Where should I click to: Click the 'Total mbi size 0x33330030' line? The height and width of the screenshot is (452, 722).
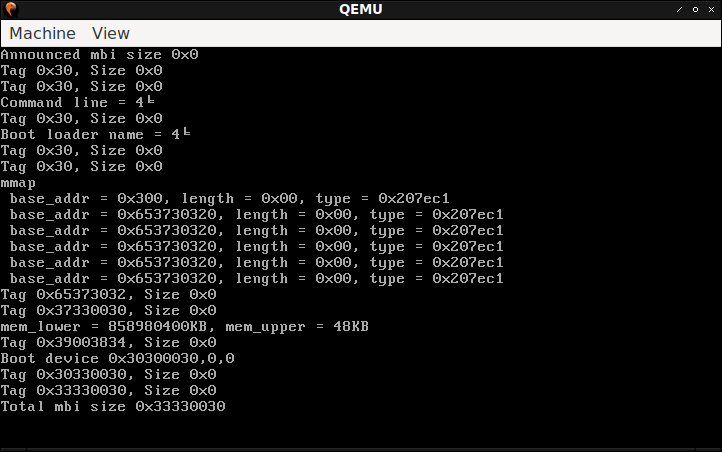point(113,406)
